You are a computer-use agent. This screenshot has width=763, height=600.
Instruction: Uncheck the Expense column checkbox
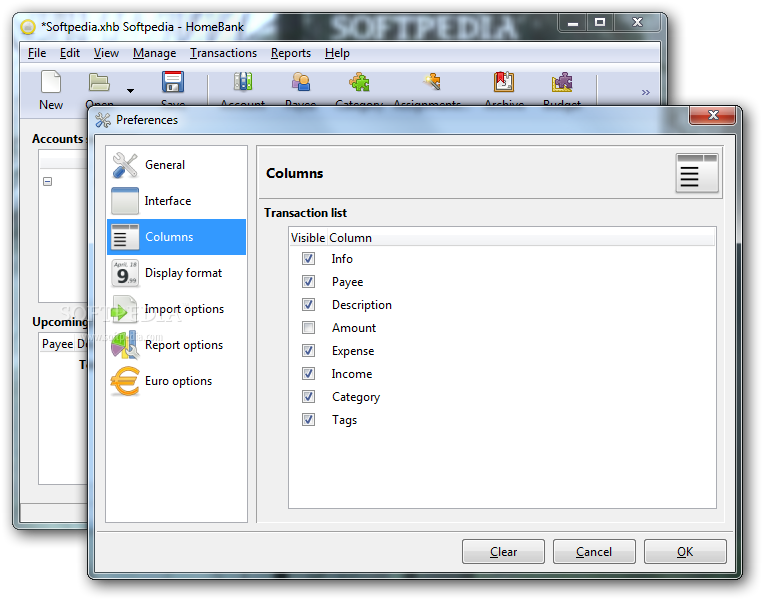[x=308, y=350]
